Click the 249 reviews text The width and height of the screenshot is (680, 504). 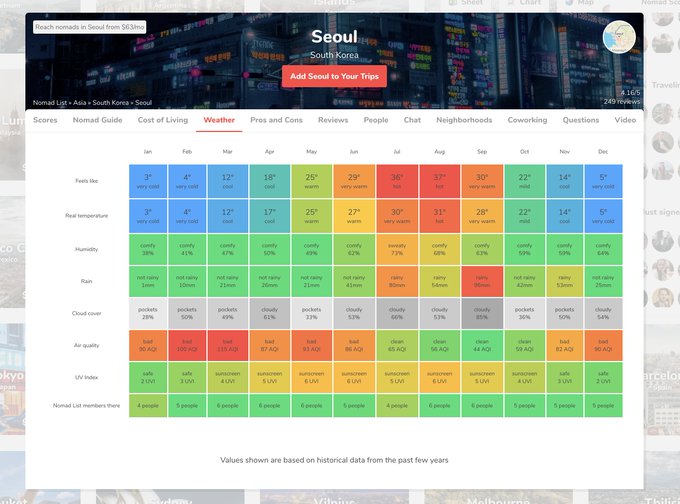coord(622,101)
